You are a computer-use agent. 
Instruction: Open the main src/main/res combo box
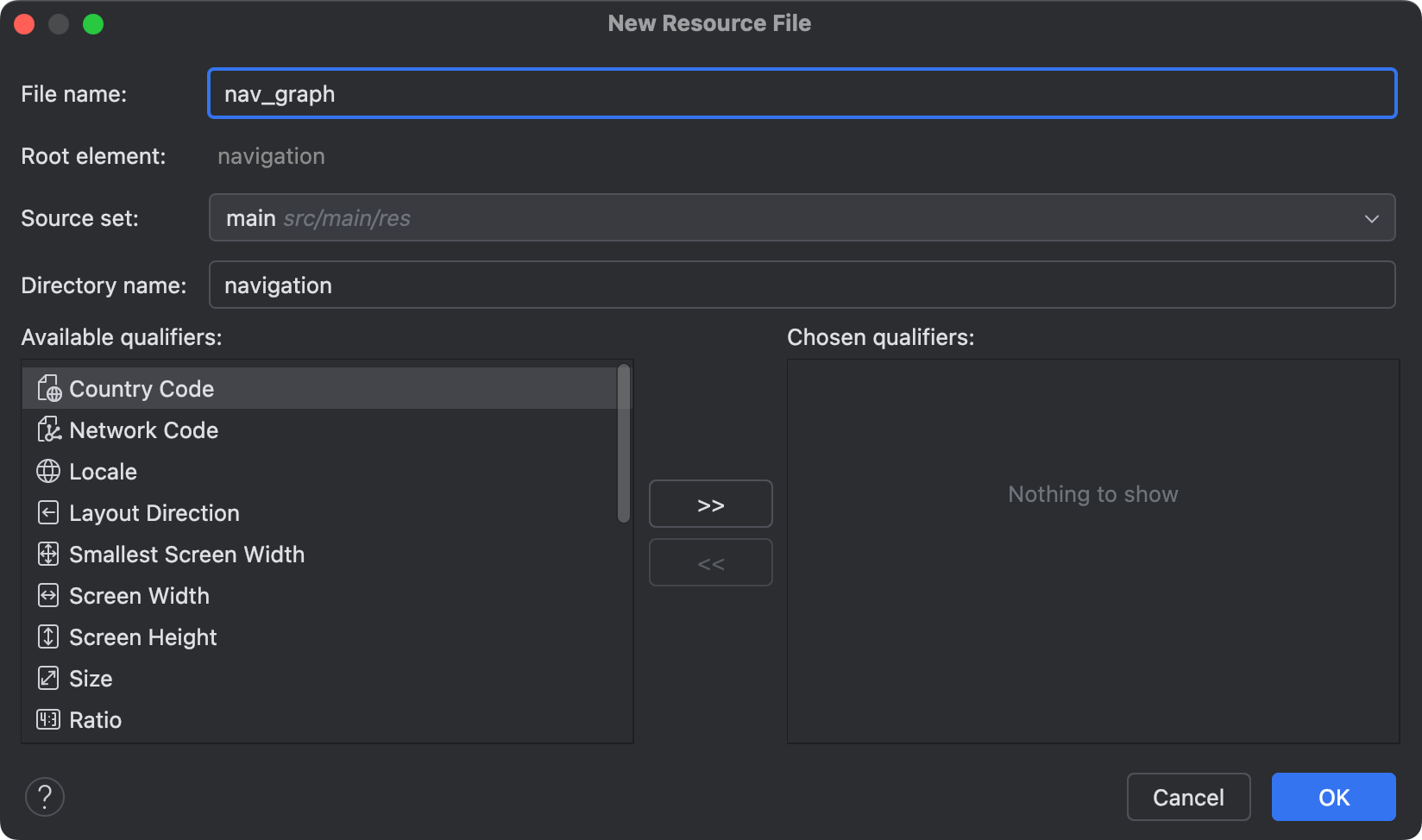[x=777, y=218]
